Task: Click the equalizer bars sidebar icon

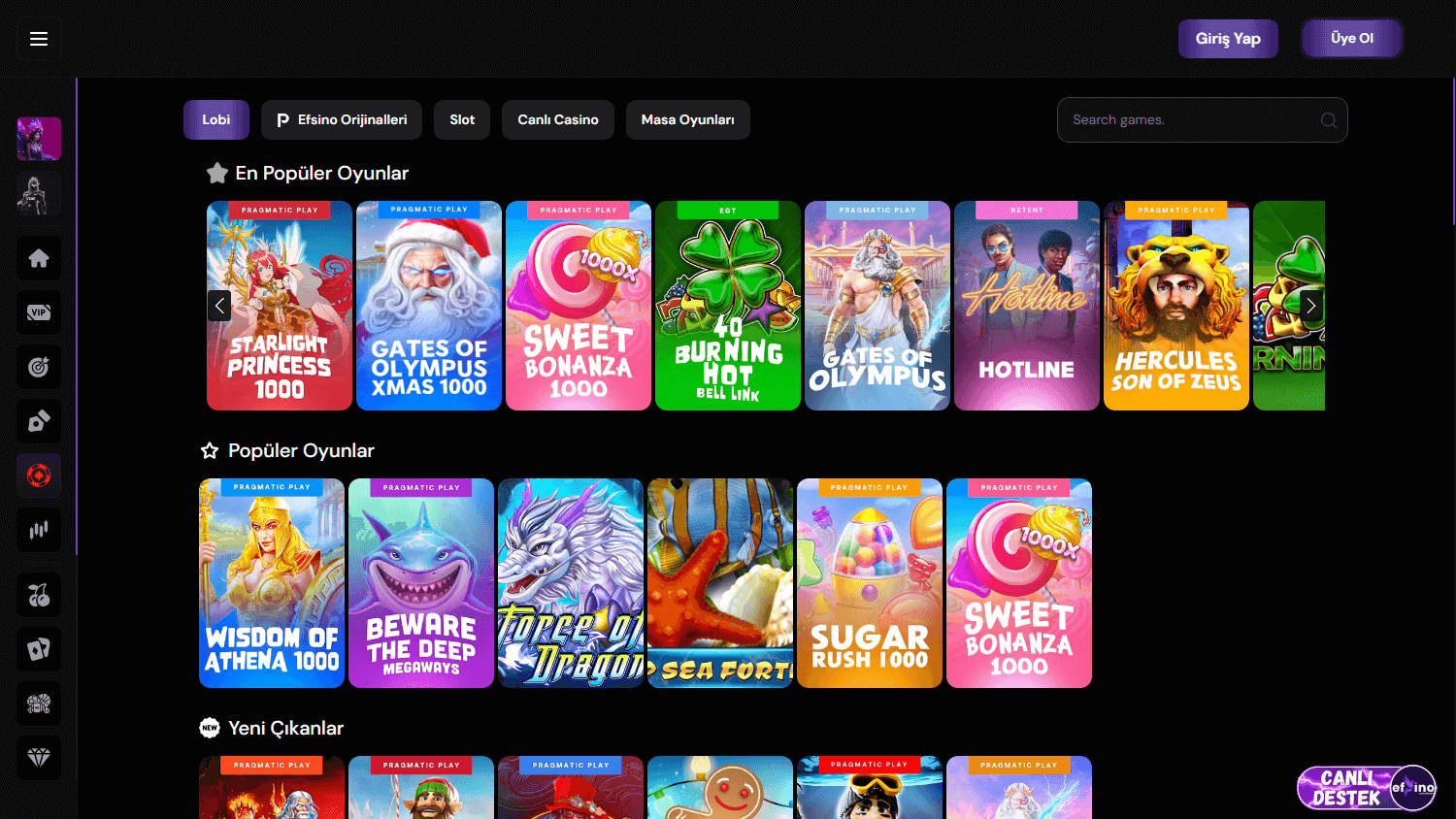Action: [38, 530]
